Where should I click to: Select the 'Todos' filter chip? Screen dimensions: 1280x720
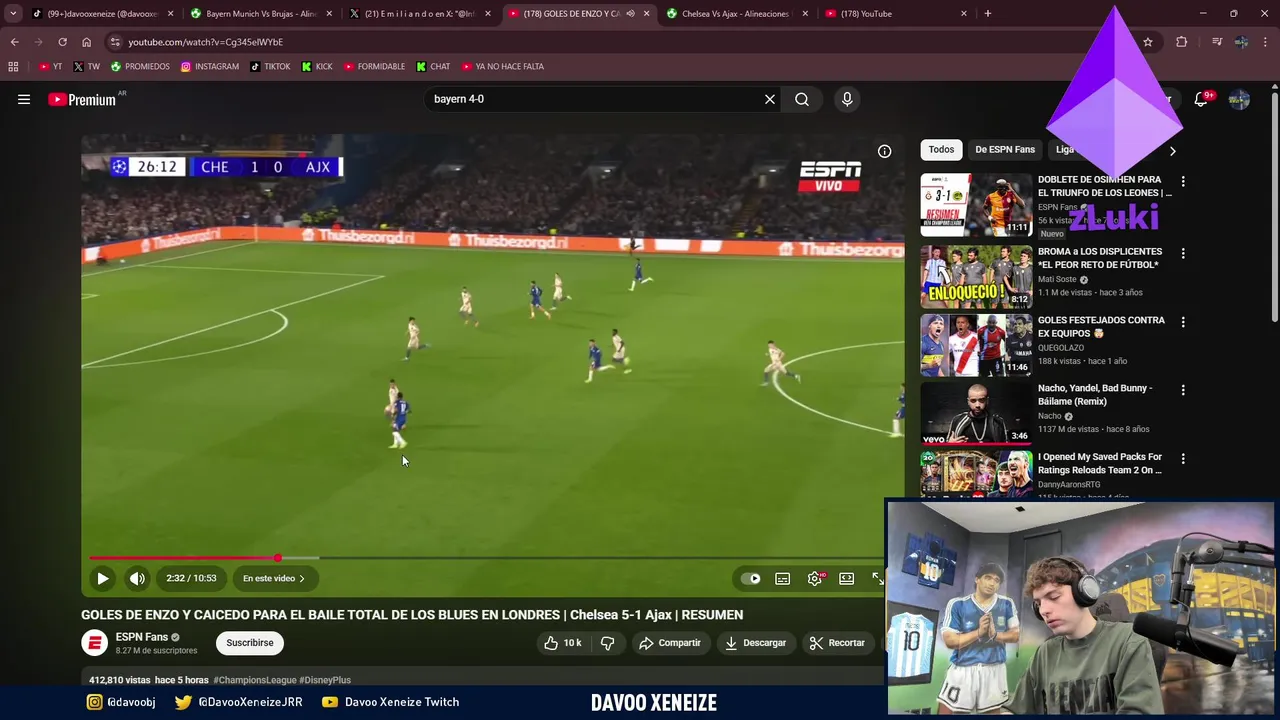(x=941, y=150)
